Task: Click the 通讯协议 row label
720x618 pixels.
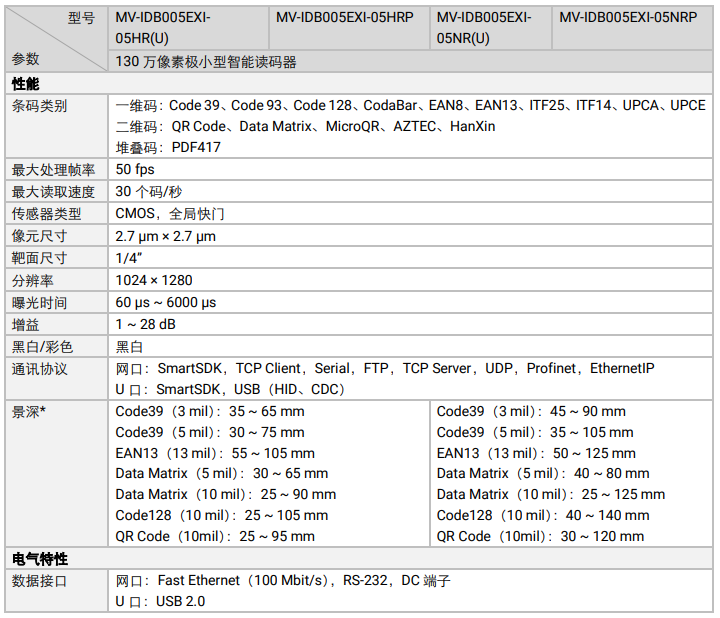Action: tap(39, 369)
